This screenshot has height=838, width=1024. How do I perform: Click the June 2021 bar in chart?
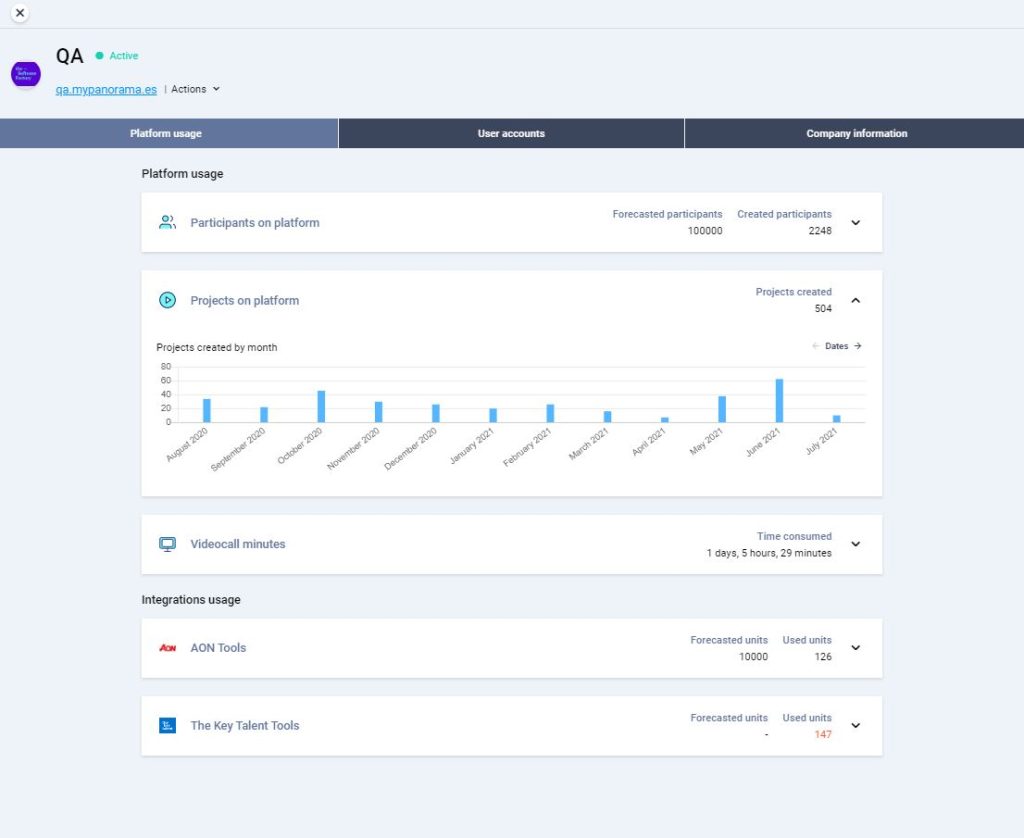tap(779, 401)
